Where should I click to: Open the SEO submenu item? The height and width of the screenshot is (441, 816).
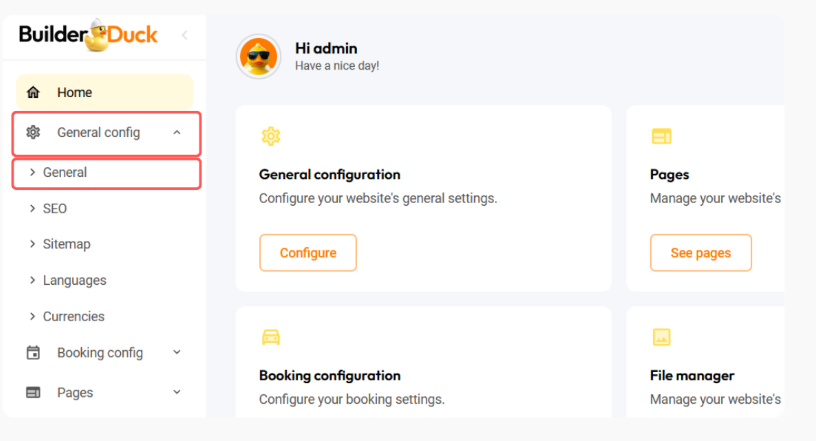point(55,209)
